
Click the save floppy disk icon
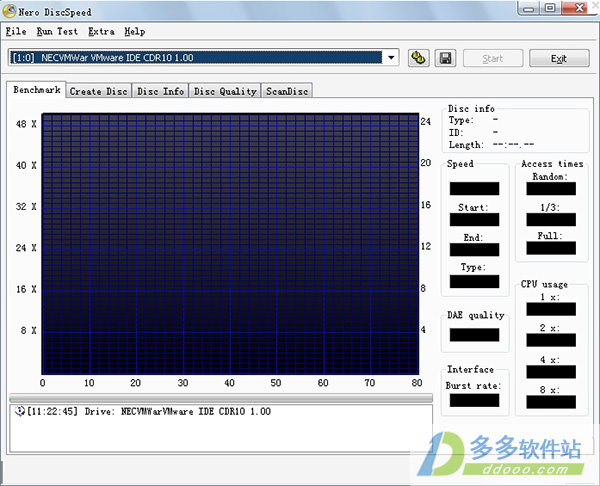point(445,58)
